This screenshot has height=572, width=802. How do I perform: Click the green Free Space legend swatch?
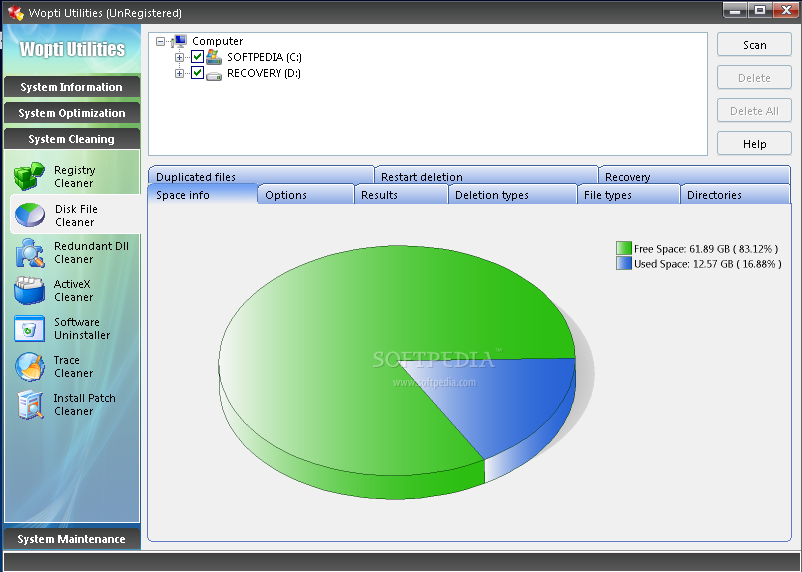point(624,248)
